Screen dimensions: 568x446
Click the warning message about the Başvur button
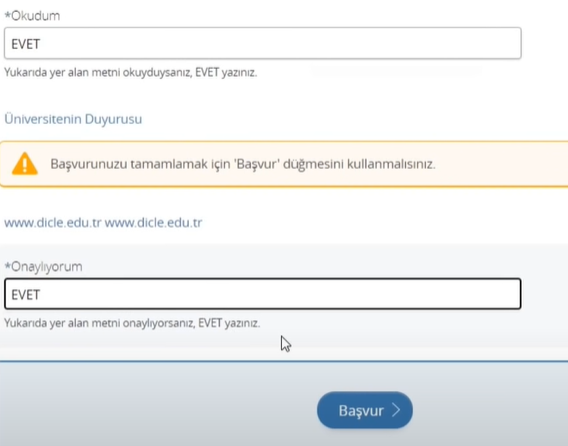tap(243, 164)
